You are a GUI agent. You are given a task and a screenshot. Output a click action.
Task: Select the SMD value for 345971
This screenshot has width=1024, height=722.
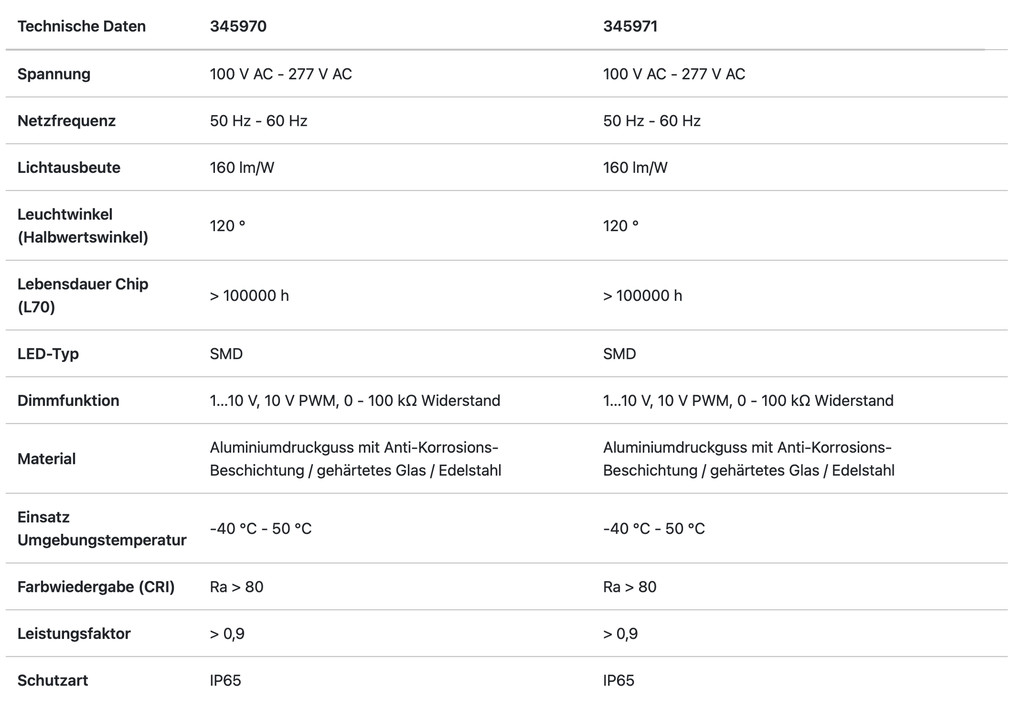(620, 354)
